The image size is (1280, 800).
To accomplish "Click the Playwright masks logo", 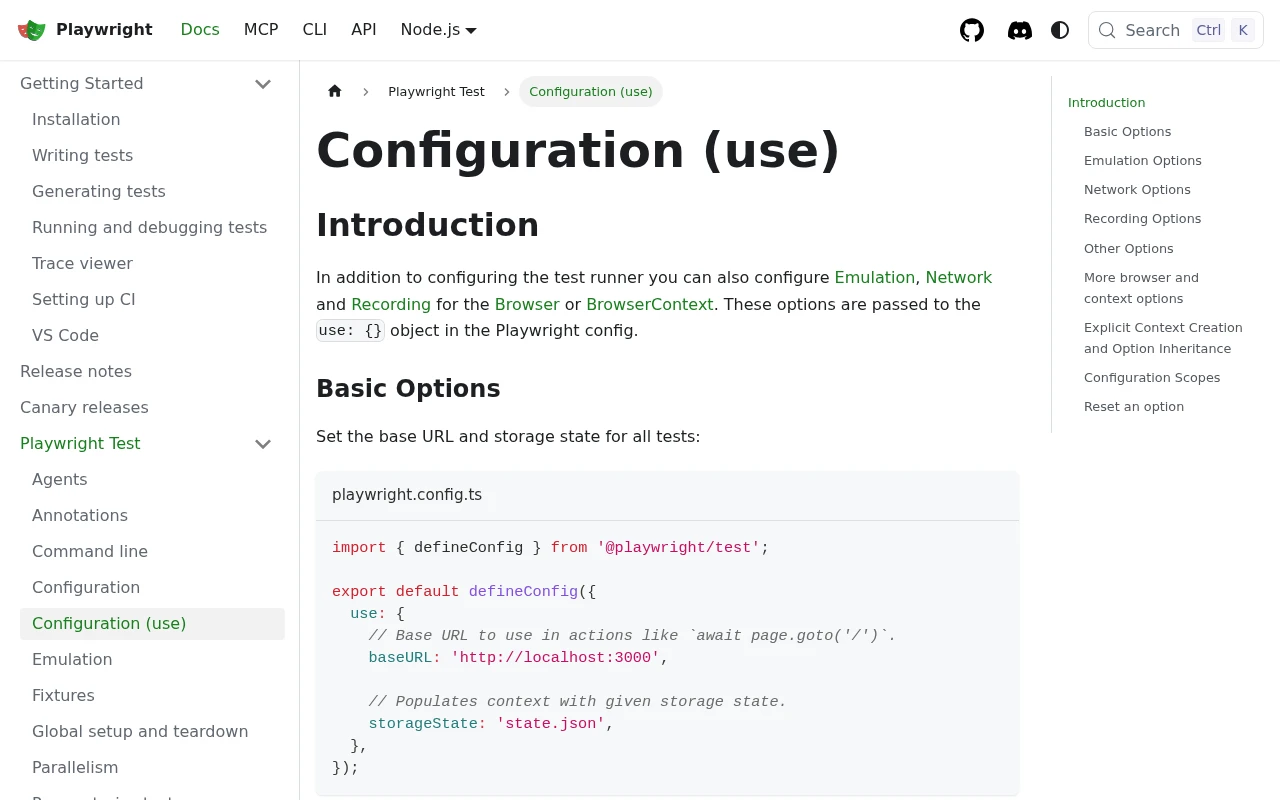I will pyautogui.click(x=32, y=30).
